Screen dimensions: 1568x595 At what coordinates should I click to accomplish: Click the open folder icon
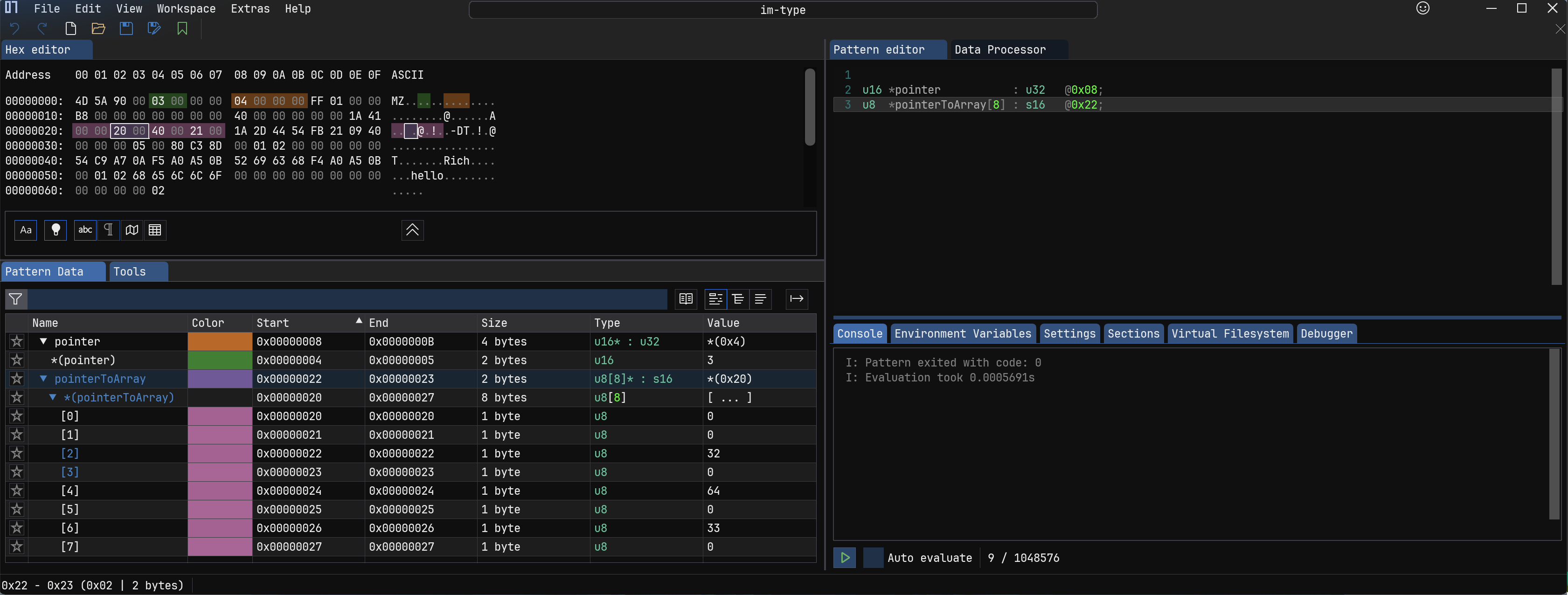[98, 28]
